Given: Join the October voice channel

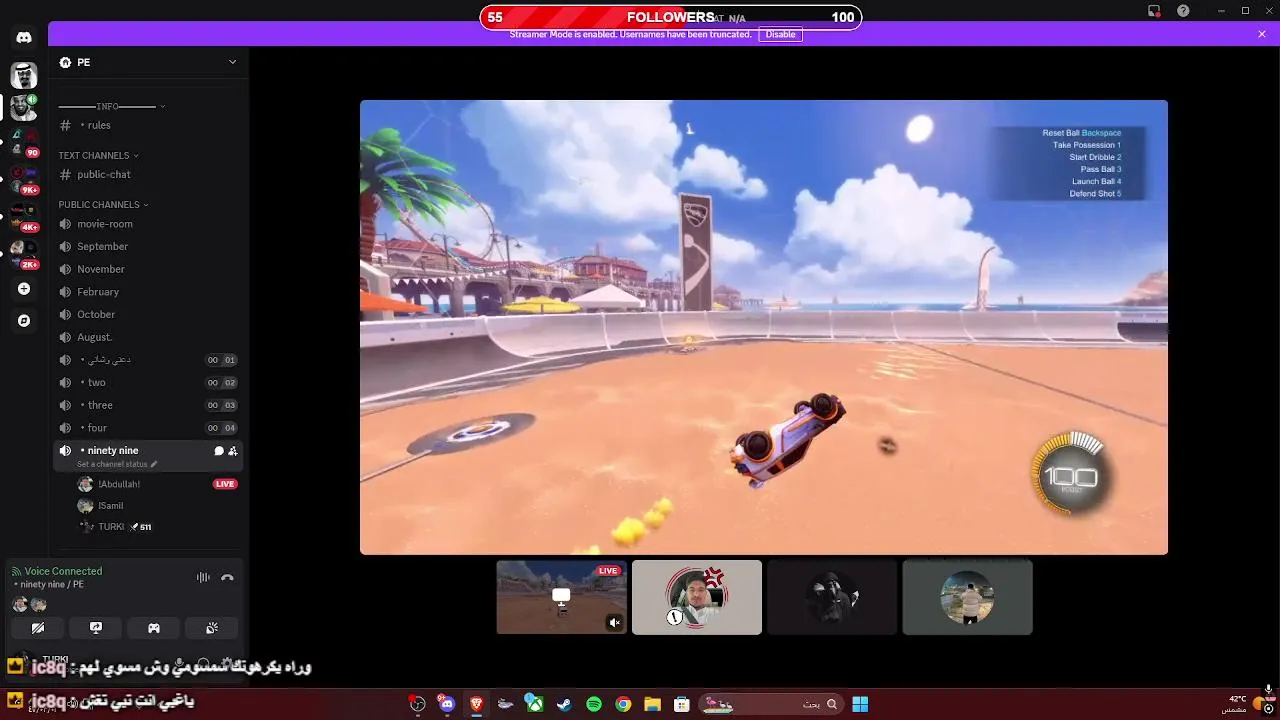Looking at the screenshot, I should pos(148,314).
